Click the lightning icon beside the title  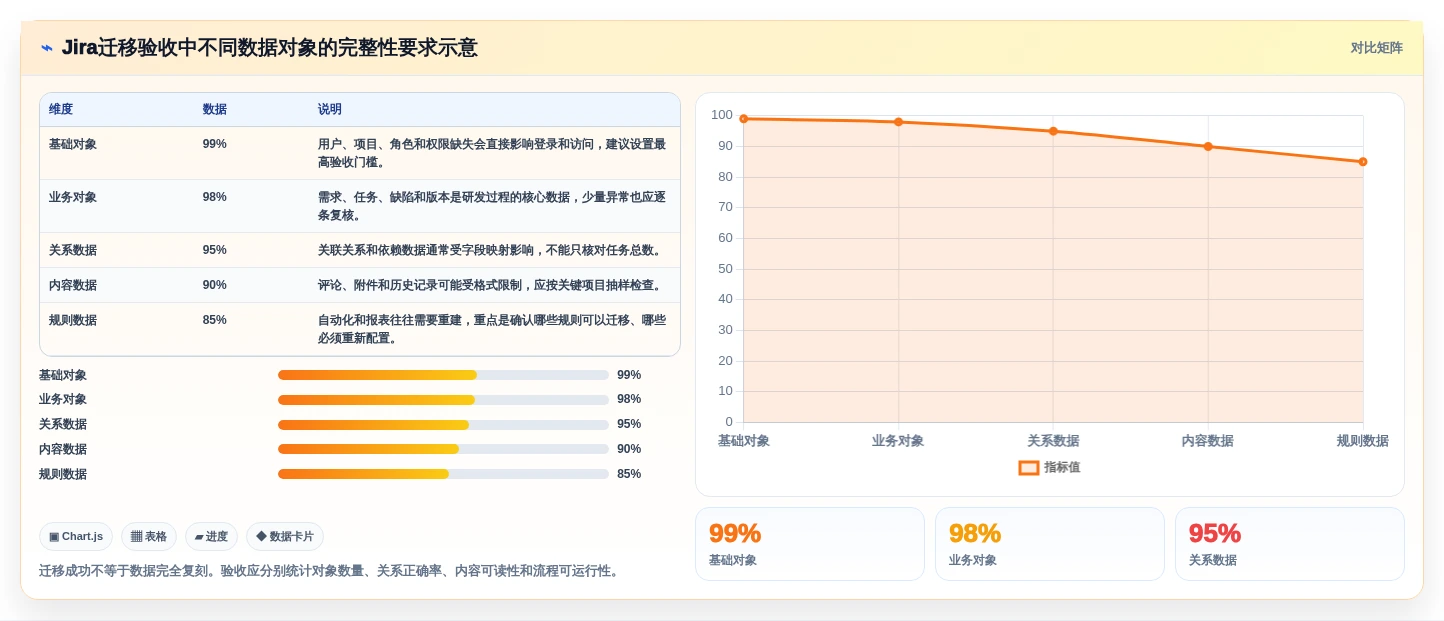(47, 48)
